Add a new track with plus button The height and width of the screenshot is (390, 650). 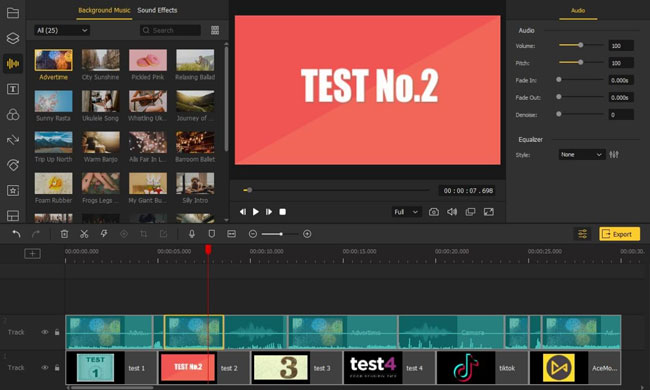tap(32, 253)
